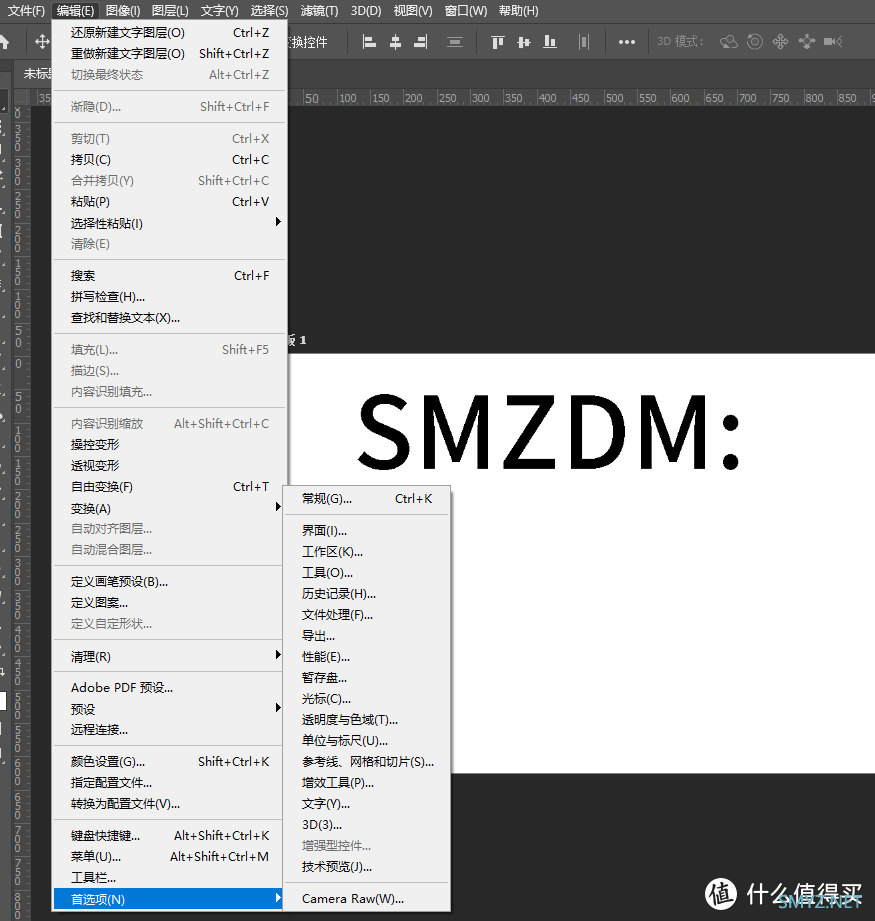The image size is (875, 921).
Task: Open 查找和替换文本(X)... entry
Action: 169,318
